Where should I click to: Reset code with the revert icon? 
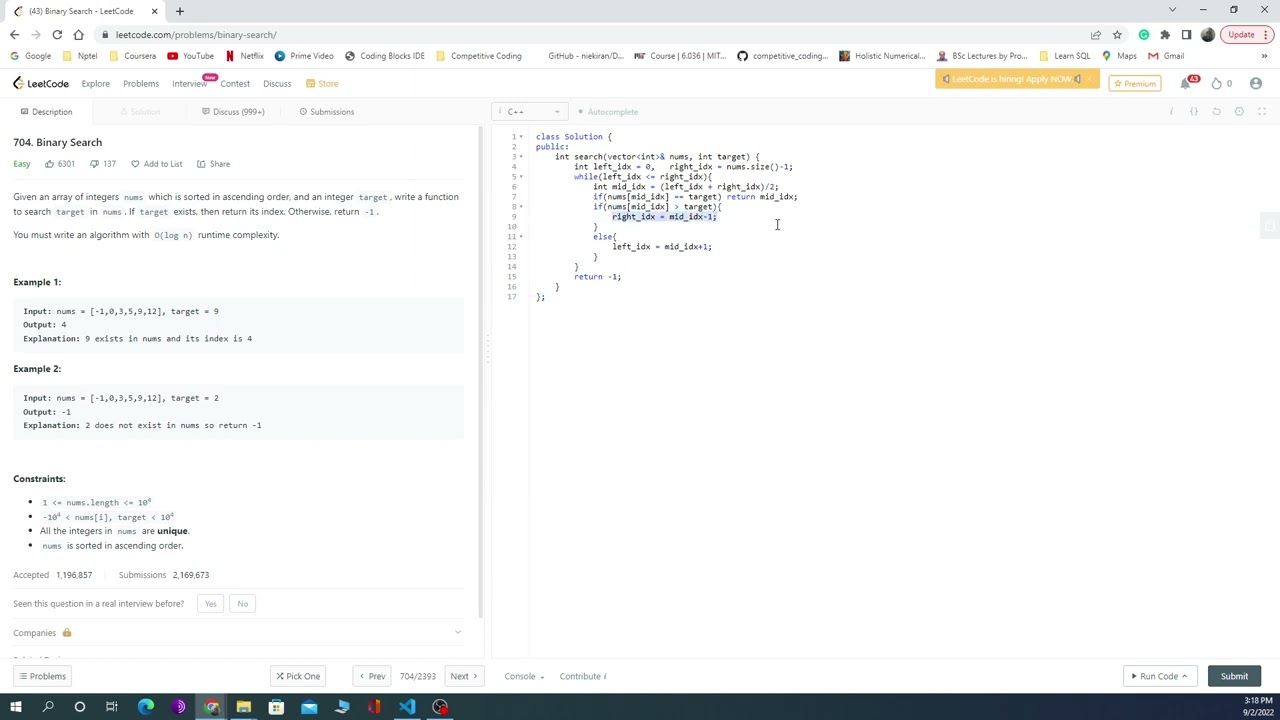1216,112
